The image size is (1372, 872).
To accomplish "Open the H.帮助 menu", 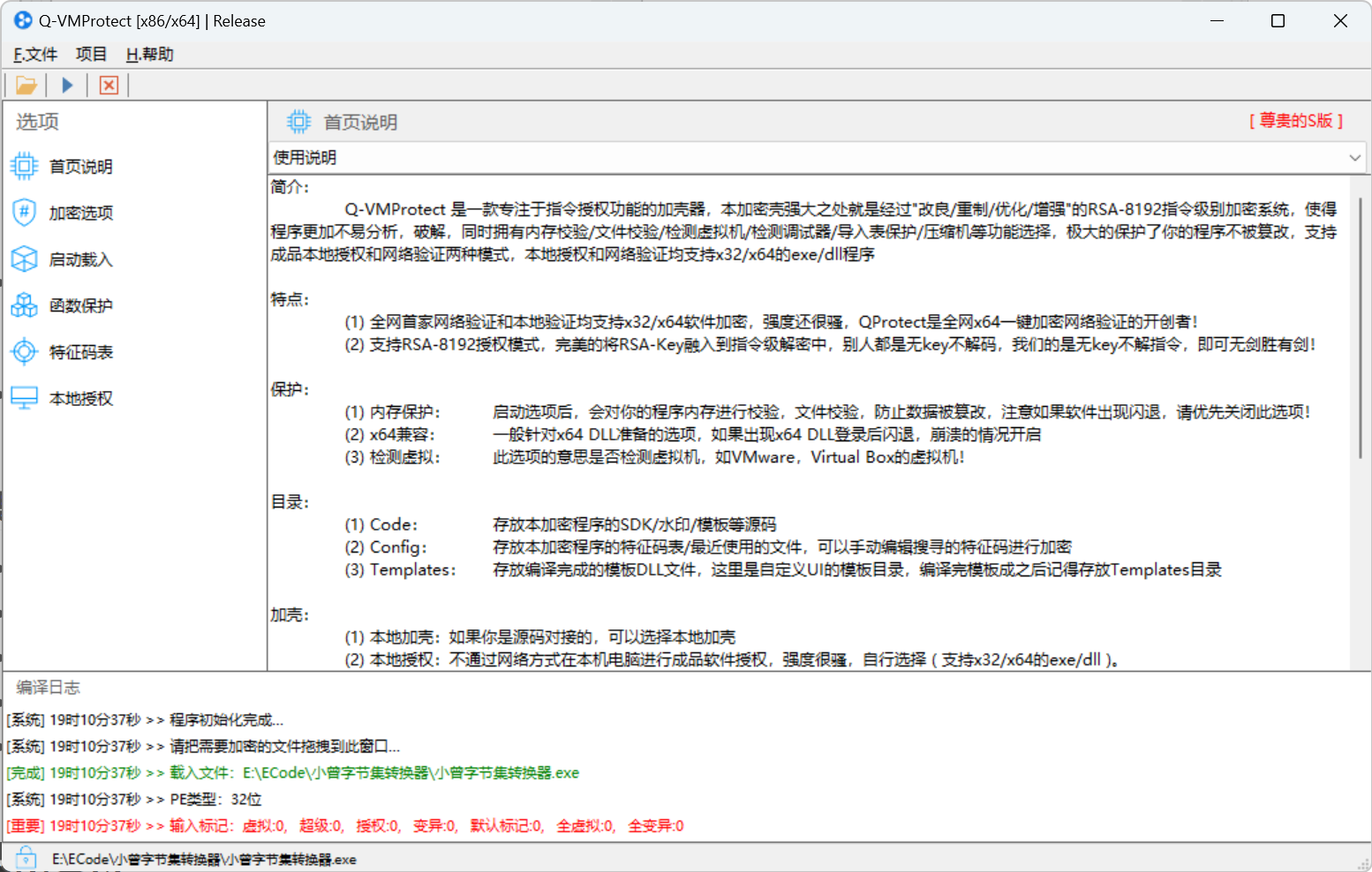I will pyautogui.click(x=149, y=54).
